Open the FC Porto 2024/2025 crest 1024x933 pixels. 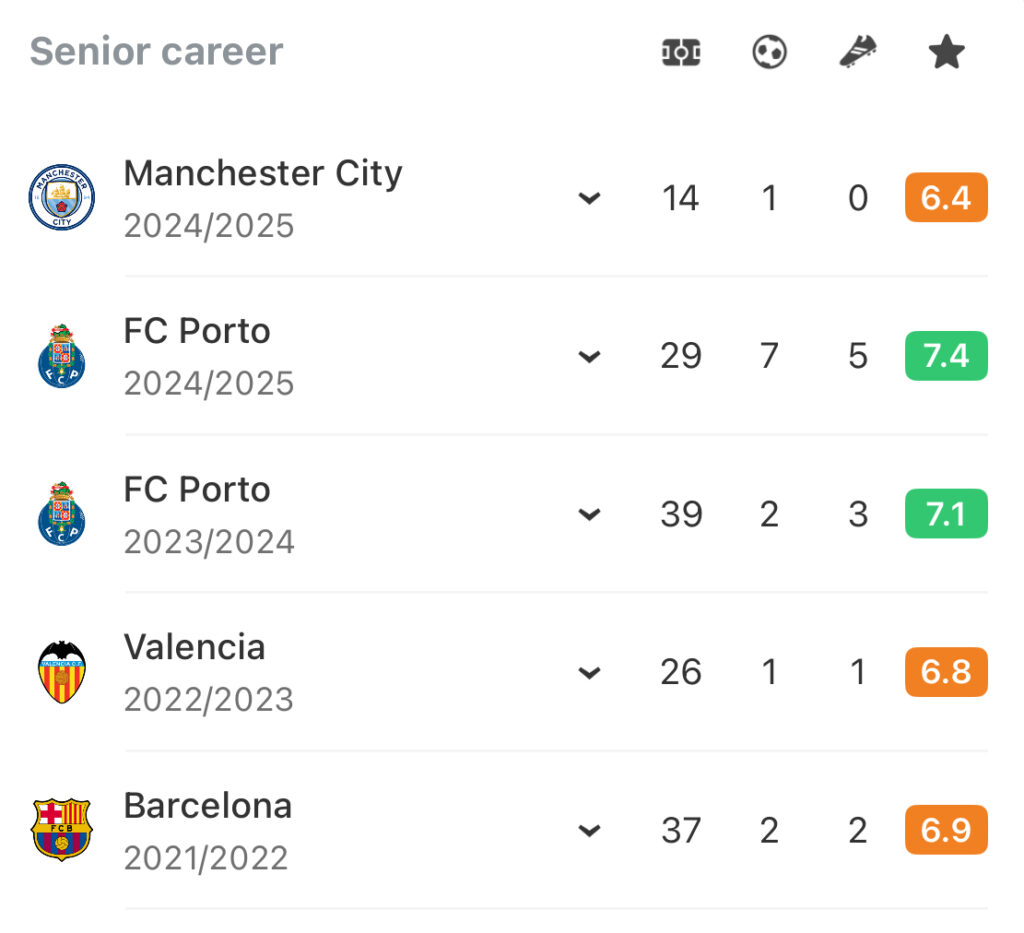[x=61, y=356]
